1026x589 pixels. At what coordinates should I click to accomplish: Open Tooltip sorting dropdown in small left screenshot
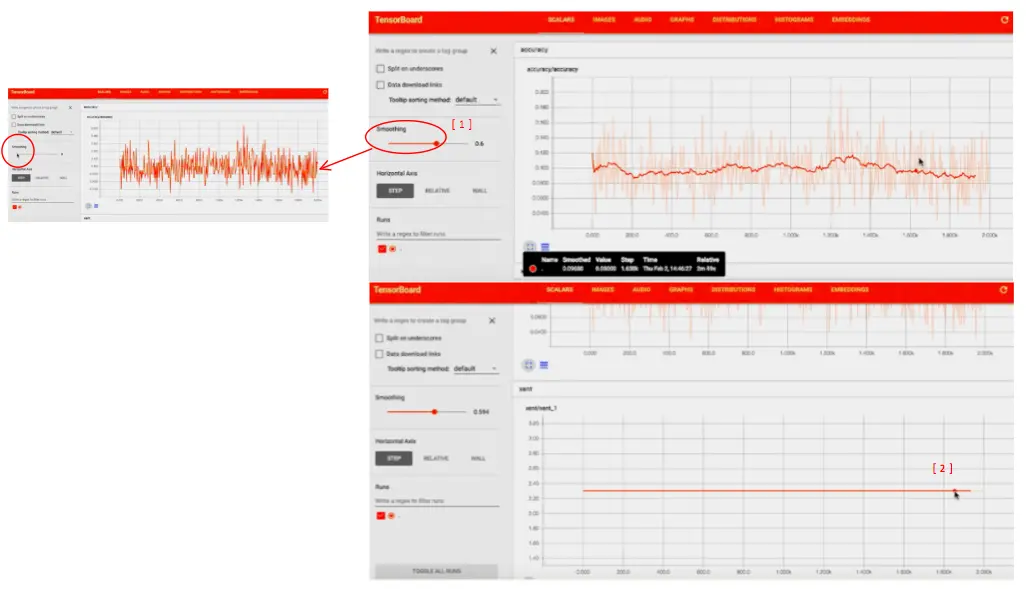pyautogui.click(x=62, y=132)
